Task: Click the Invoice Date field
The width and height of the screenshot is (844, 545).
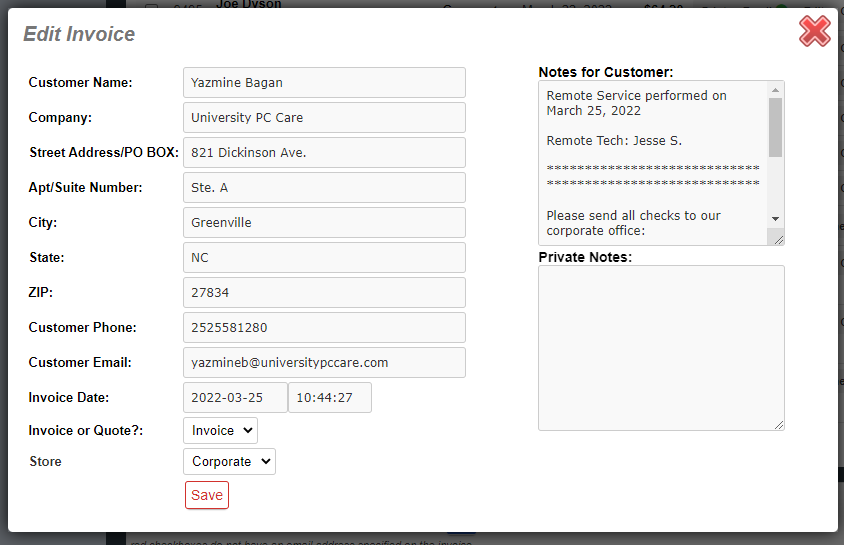Action: pos(235,398)
